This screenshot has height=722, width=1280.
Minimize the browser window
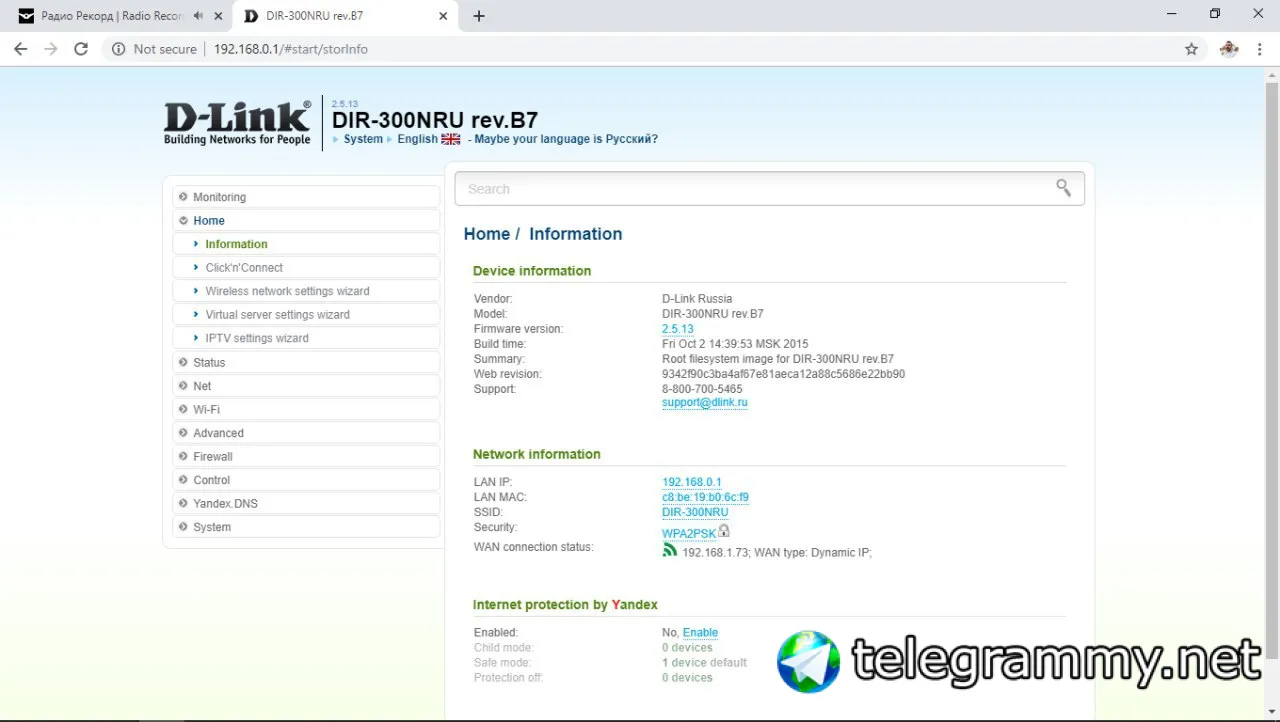tap(1170, 14)
